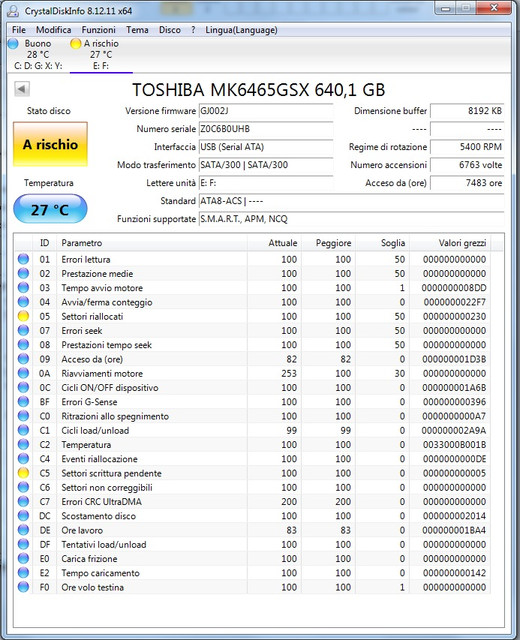The height and width of the screenshot is (640, 520).
Task: Click the Dimensione buffer value 8192 KB
Action: point(467,111)
